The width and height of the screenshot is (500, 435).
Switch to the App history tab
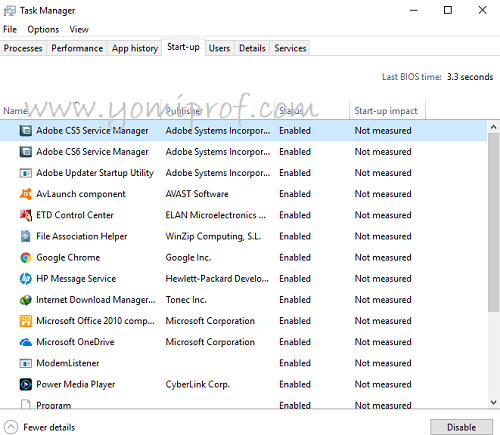[135, 48]
